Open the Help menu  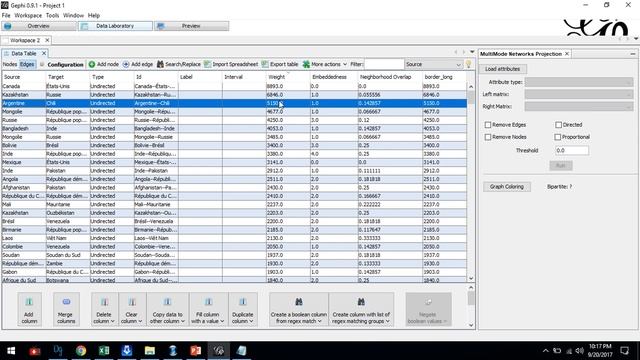pyautogui.click(x=93, y=16)
